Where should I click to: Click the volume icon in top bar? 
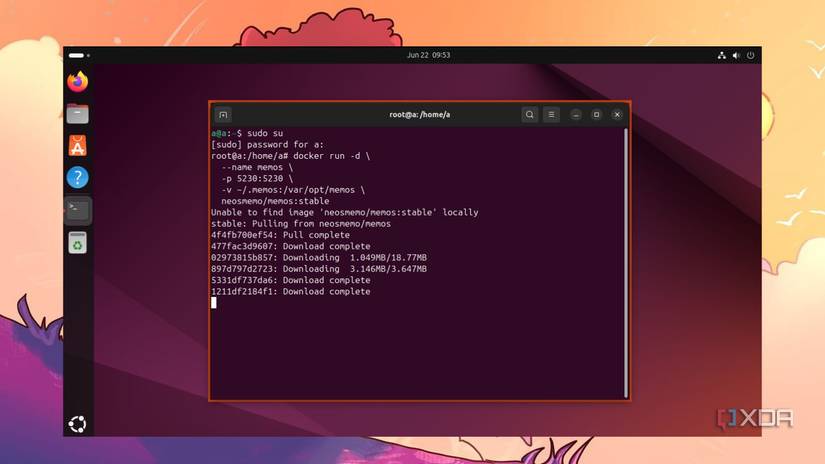click(x=736, y=55)
